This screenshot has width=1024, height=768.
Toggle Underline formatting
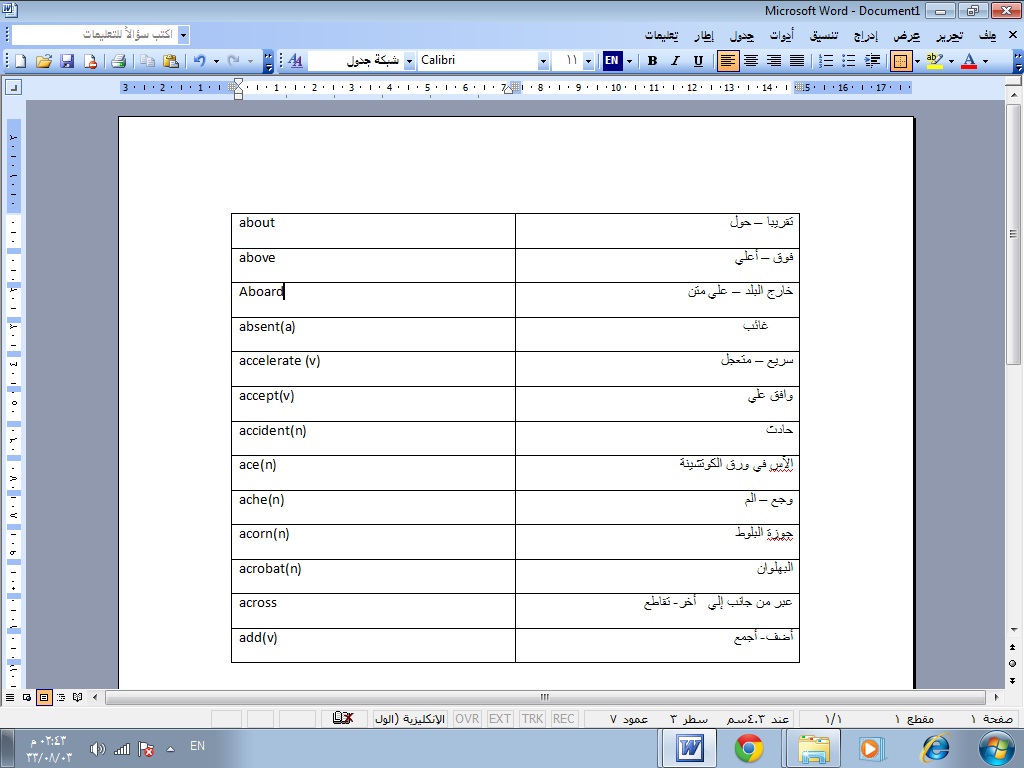pyautogui.click(x=698, y=61)
